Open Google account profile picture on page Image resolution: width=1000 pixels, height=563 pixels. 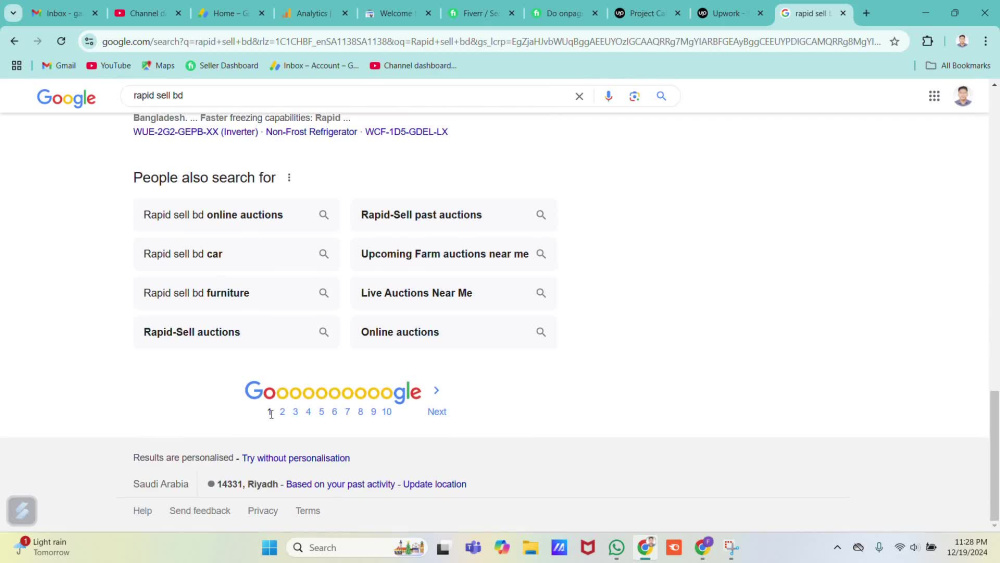[963, 96]
